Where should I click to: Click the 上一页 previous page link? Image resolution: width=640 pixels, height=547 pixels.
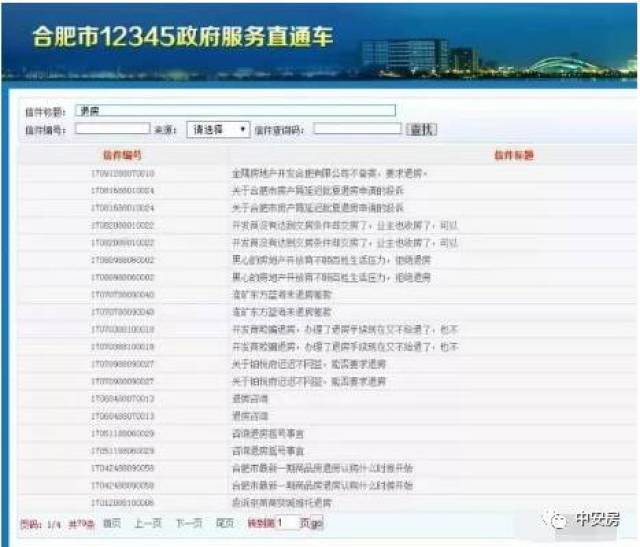[148, 523]
